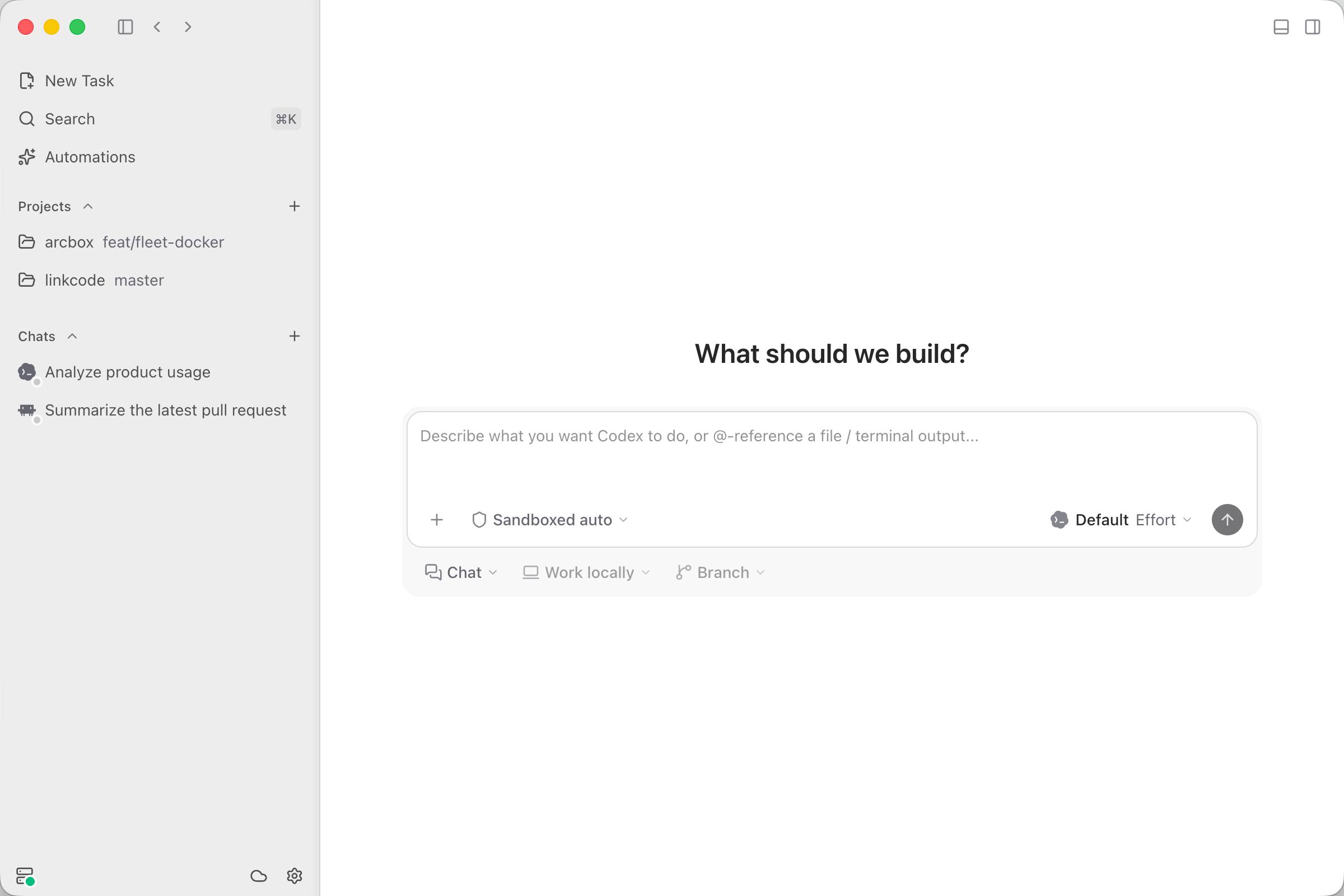Click the laptop icon beside Work locally
Viewport: 1344px width, 896px height.
[531, 572]
